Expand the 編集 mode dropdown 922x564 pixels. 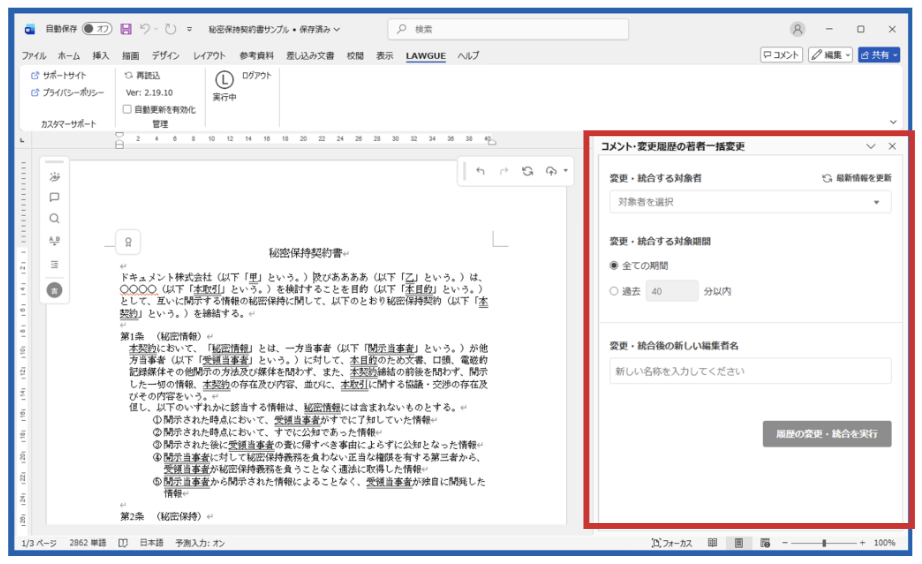831,55
